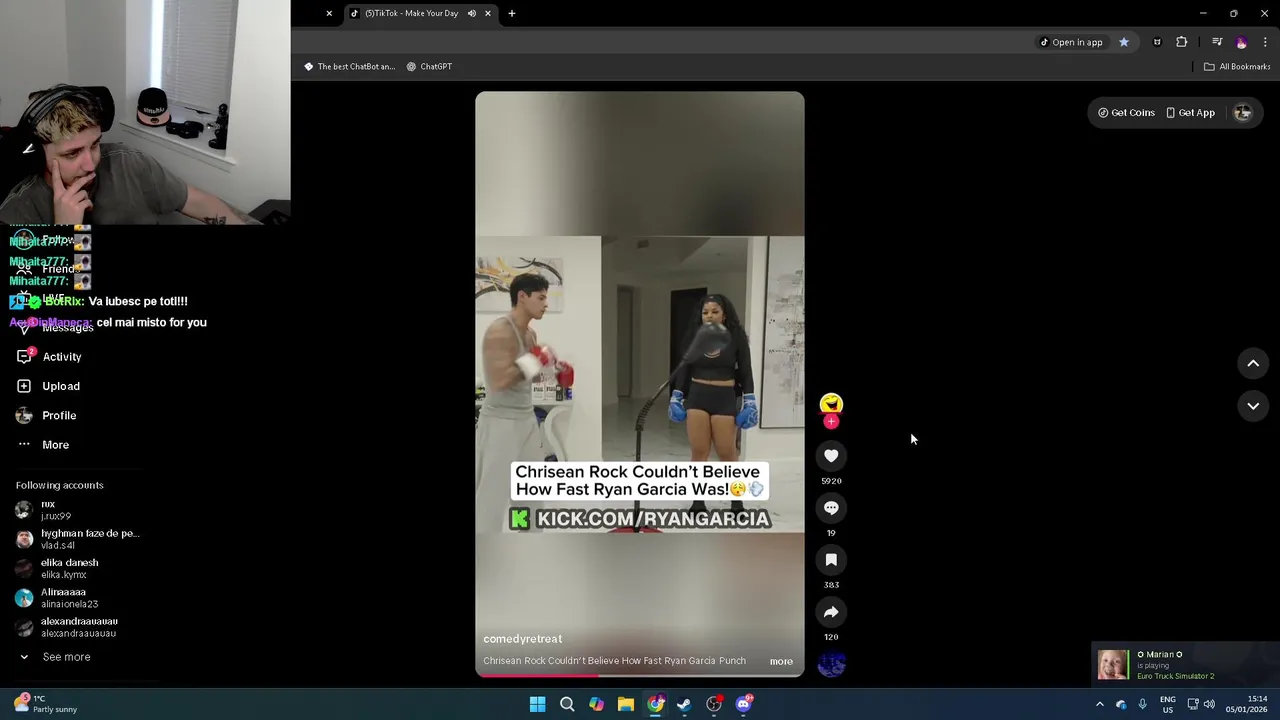
Task: Go to previous video arrow
Action: tap(1253, 364)
